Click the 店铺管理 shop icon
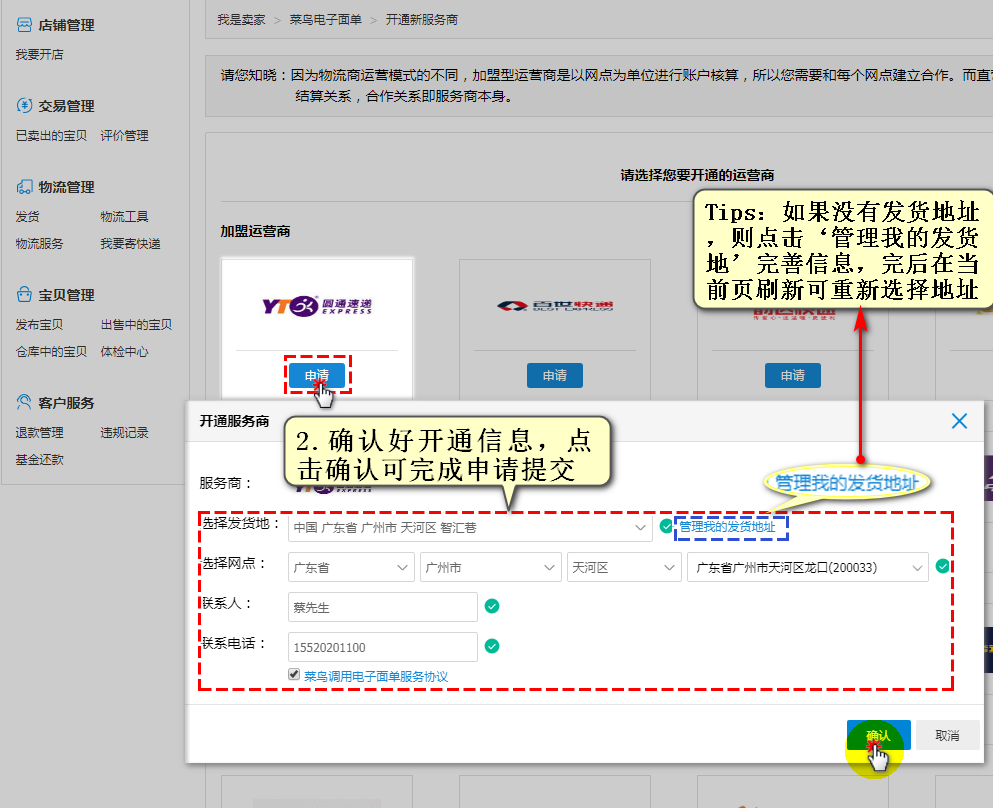The image size is (993, 808). (x=24, y=25)
